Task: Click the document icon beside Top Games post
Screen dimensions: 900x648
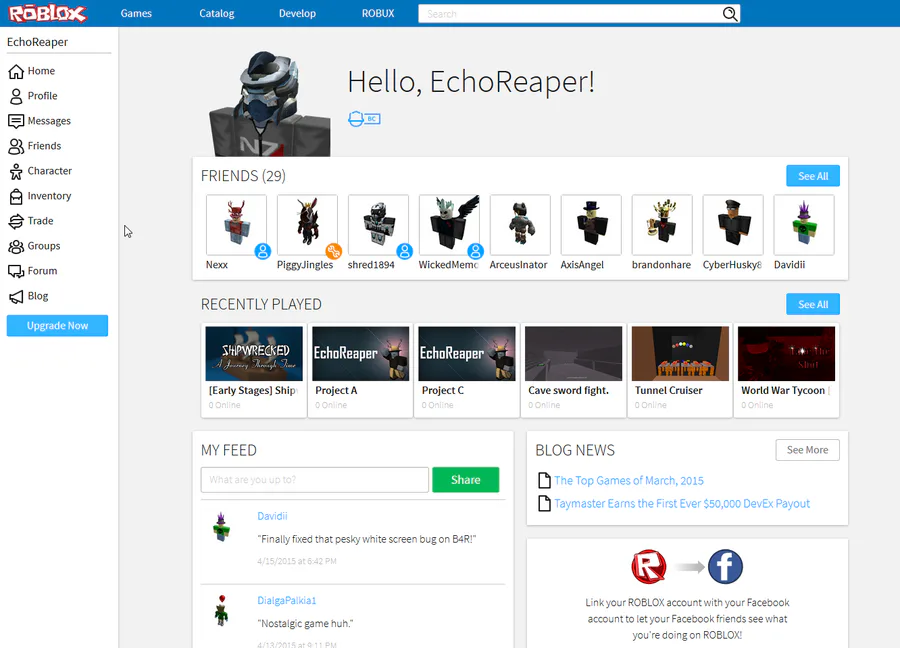Action: pyautogui.click(x=544, y=480)
